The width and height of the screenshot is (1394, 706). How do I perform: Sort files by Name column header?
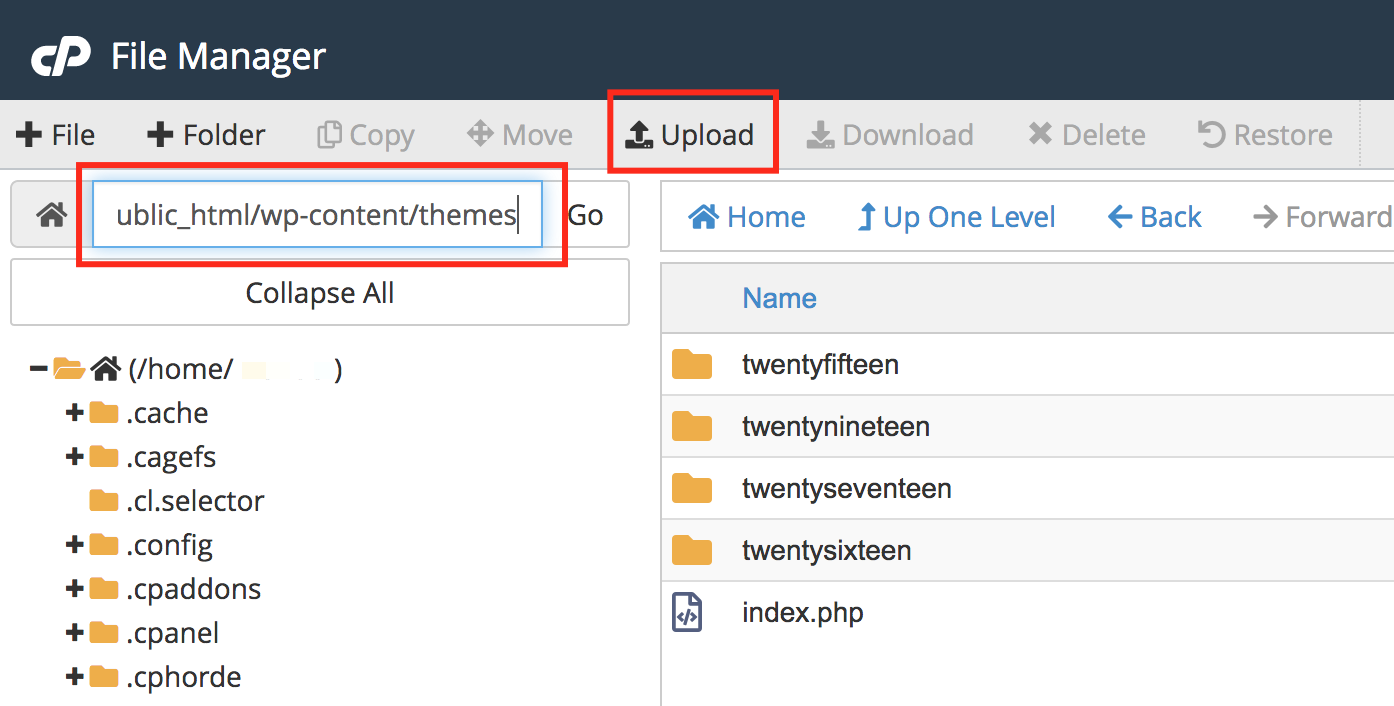point(779,298)
